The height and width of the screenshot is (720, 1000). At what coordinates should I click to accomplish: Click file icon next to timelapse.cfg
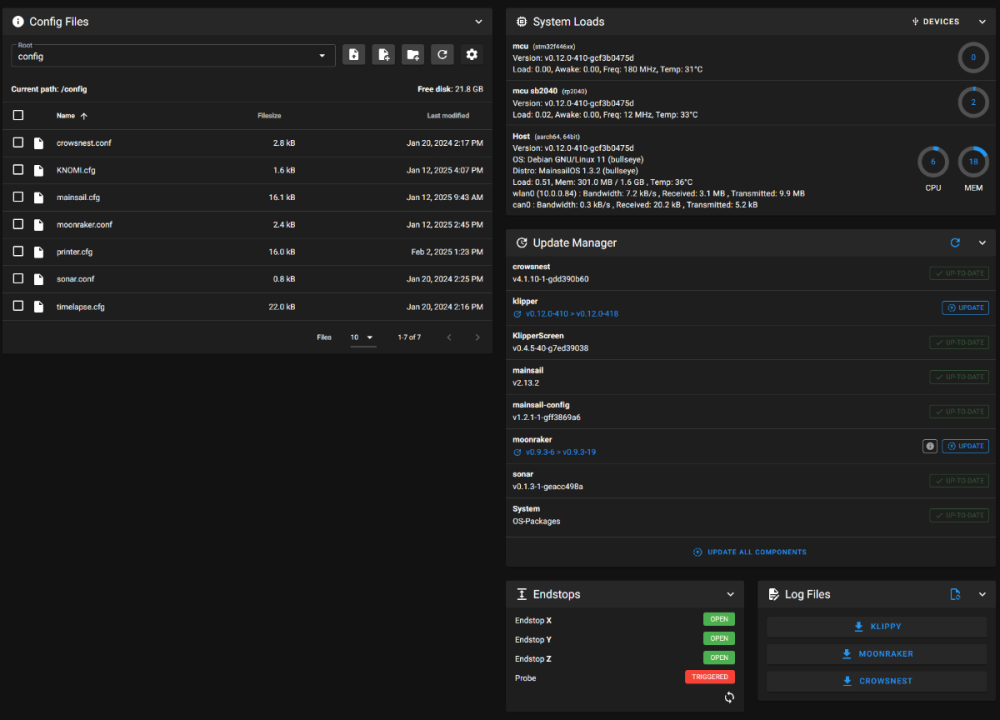pyautogui.click(x=39, y=307)
